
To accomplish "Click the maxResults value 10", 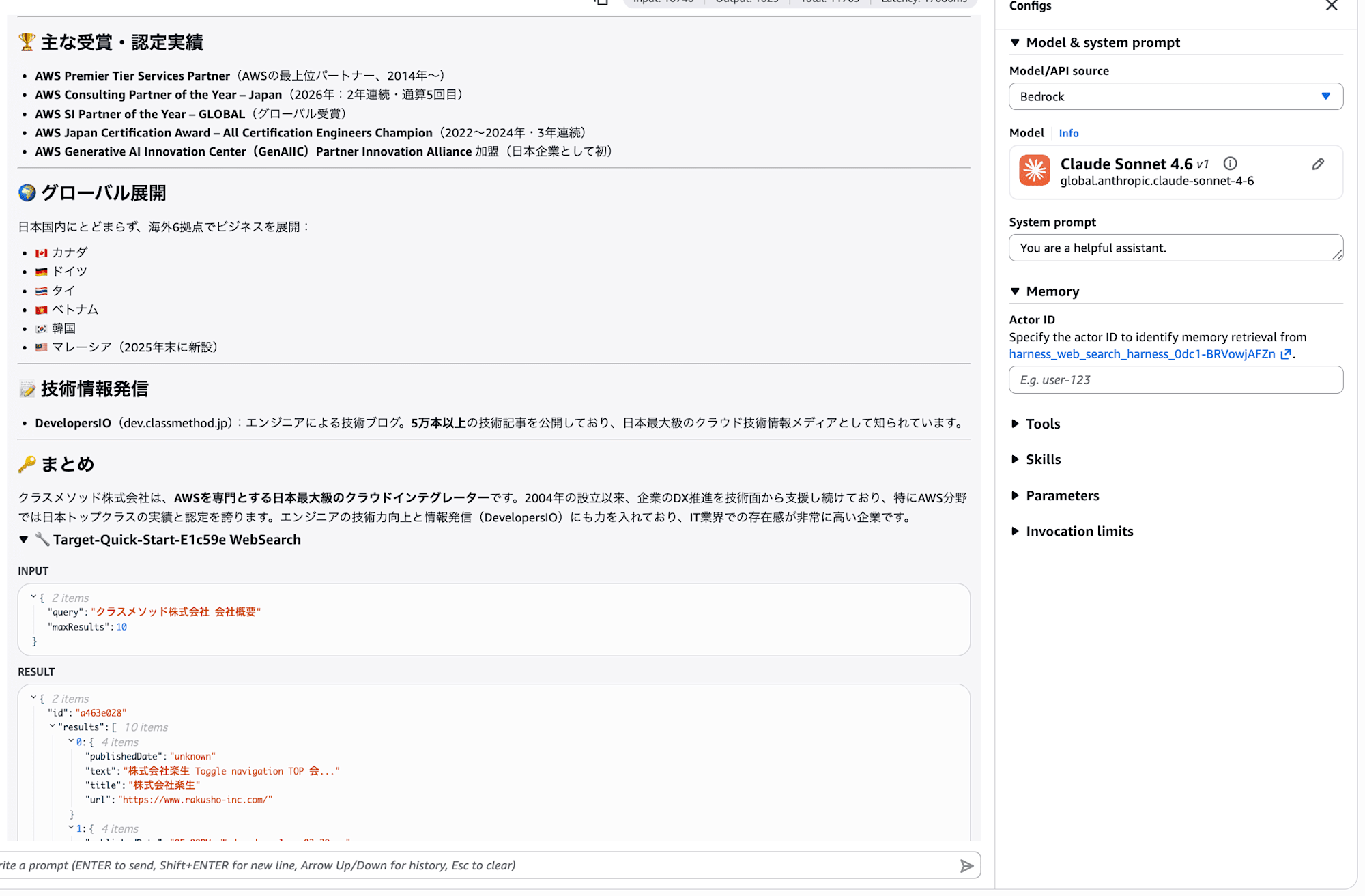I will click(121, 627).
